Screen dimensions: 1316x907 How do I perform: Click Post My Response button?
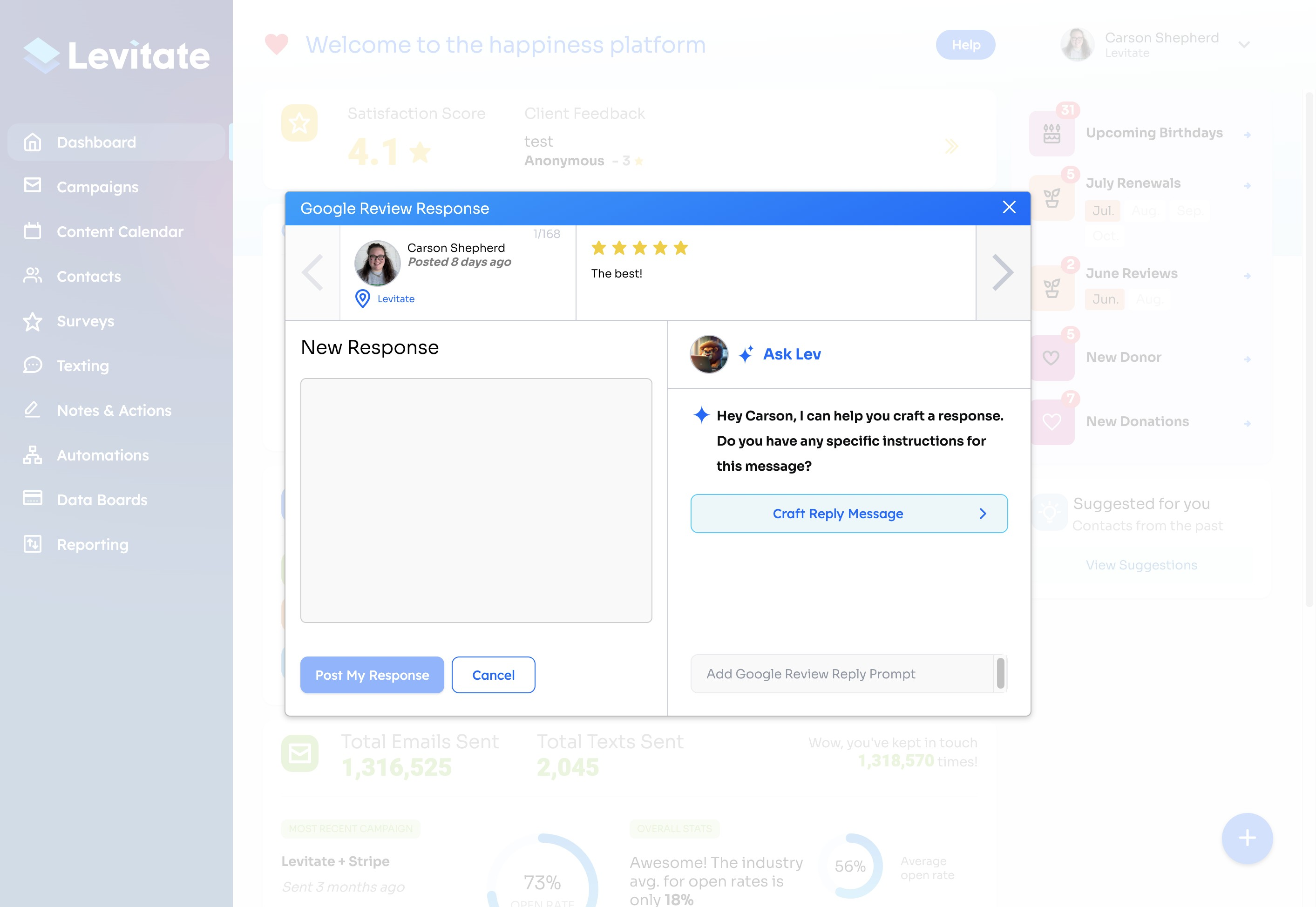coord(372,675)
